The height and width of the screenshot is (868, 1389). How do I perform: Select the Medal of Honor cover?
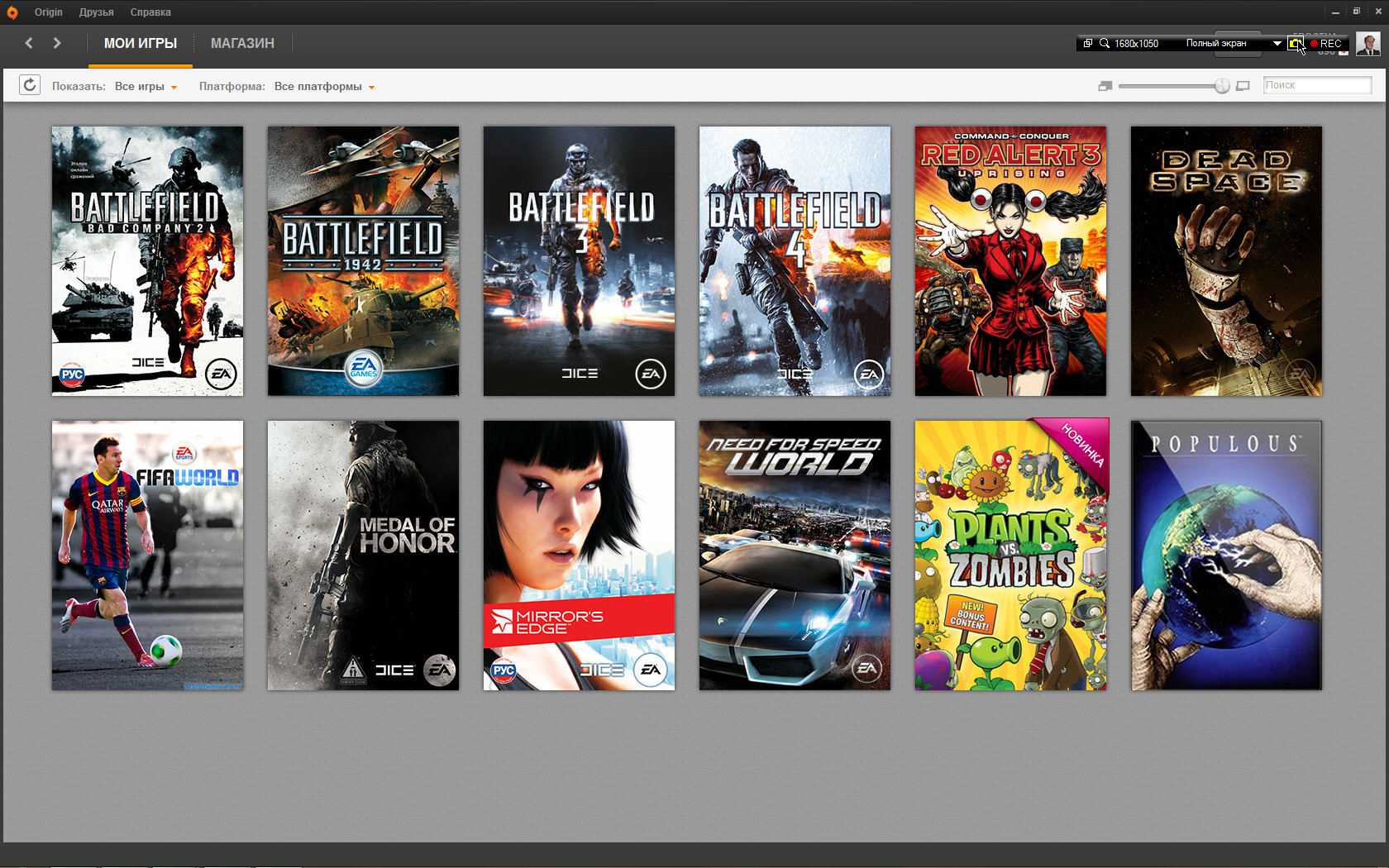[x=363, y=556]
